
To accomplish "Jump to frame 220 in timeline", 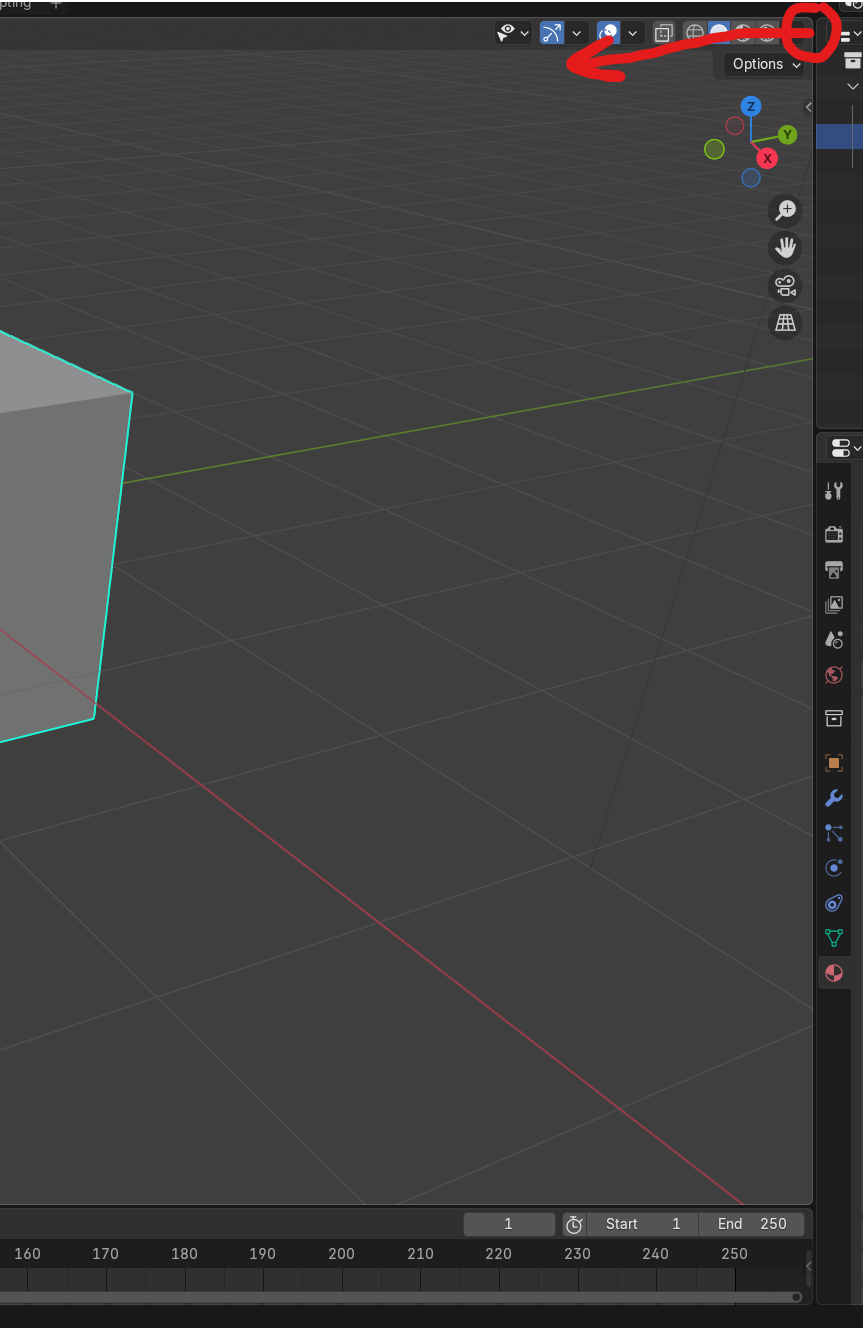I will pyautogui.click(x=499, y=1254).
